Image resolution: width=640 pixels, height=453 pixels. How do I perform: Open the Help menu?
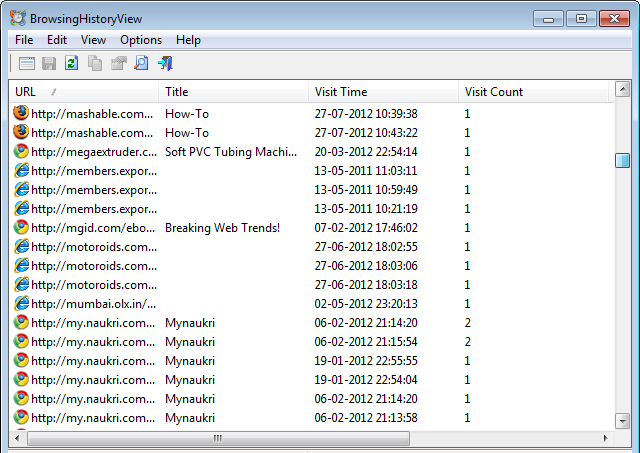click(188, 40)
